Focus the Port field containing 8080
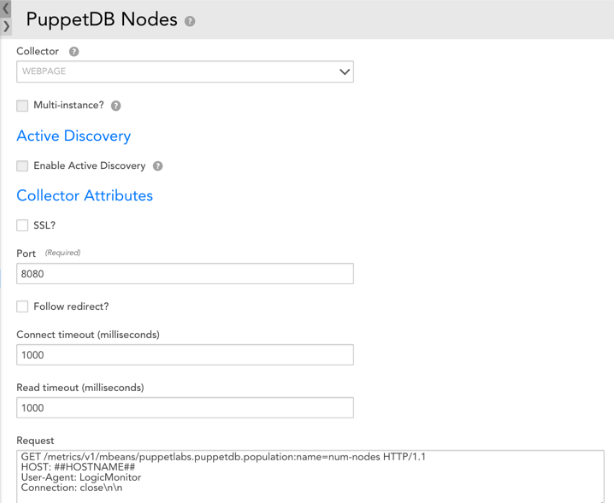This screenshot has height=503, width=614. tap(185, 274)
